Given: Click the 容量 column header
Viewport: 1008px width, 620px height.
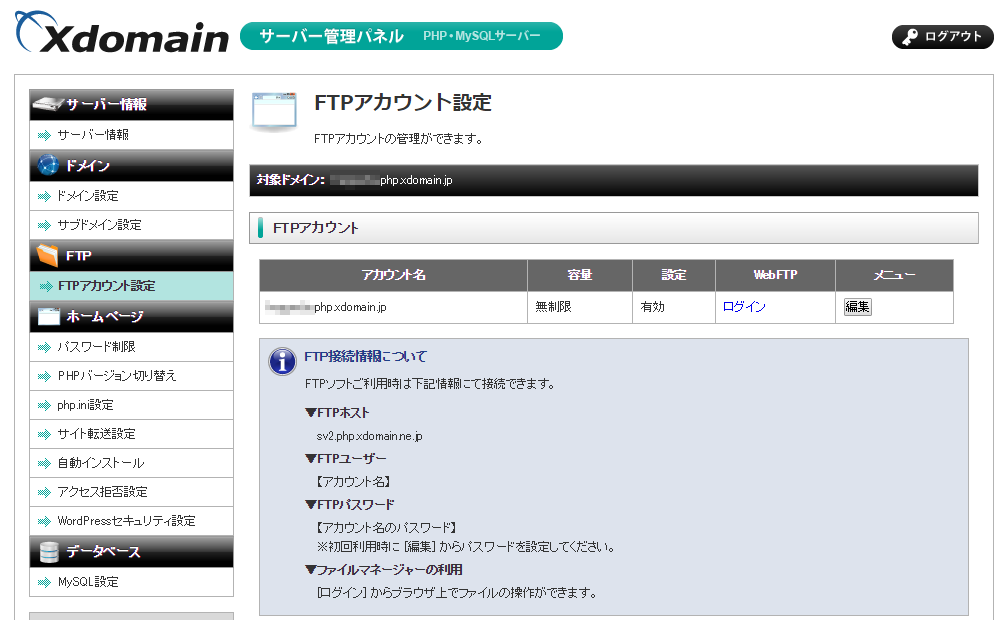Looking at the screenshot, I should tap(580, 275).
